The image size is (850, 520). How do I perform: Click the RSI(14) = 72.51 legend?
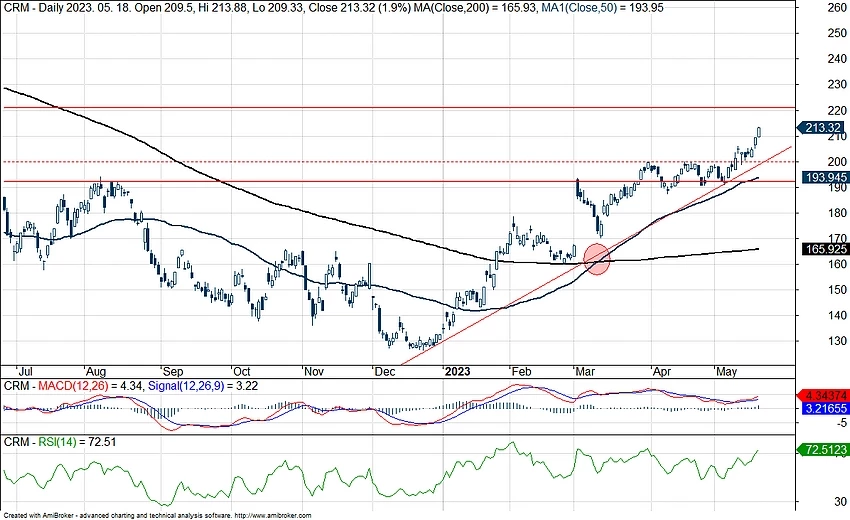(77, 442)
